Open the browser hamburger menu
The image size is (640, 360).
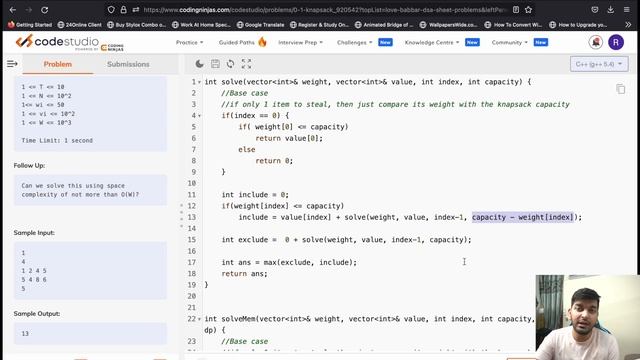tap(627, 10)
